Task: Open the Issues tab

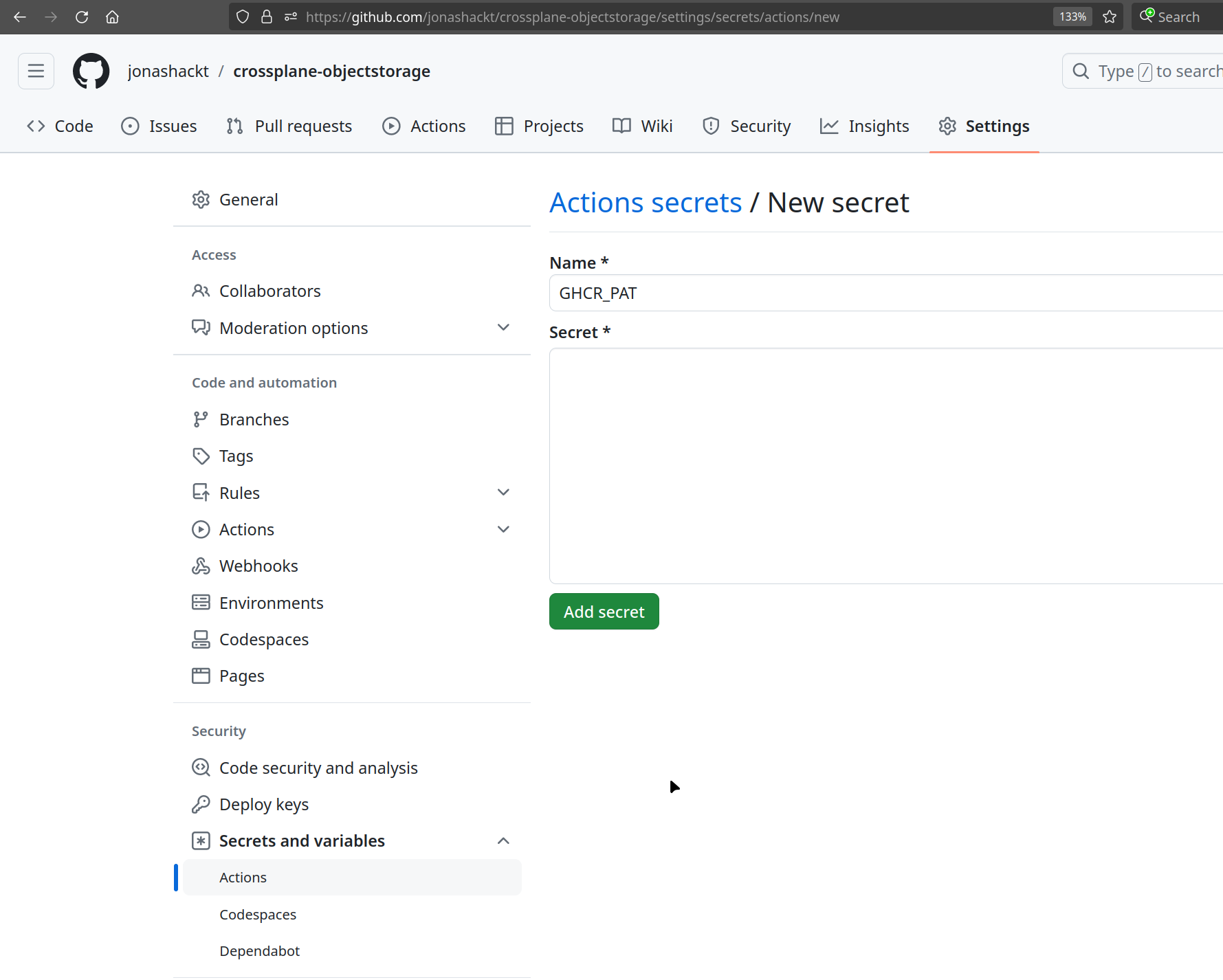Action: 159,126
